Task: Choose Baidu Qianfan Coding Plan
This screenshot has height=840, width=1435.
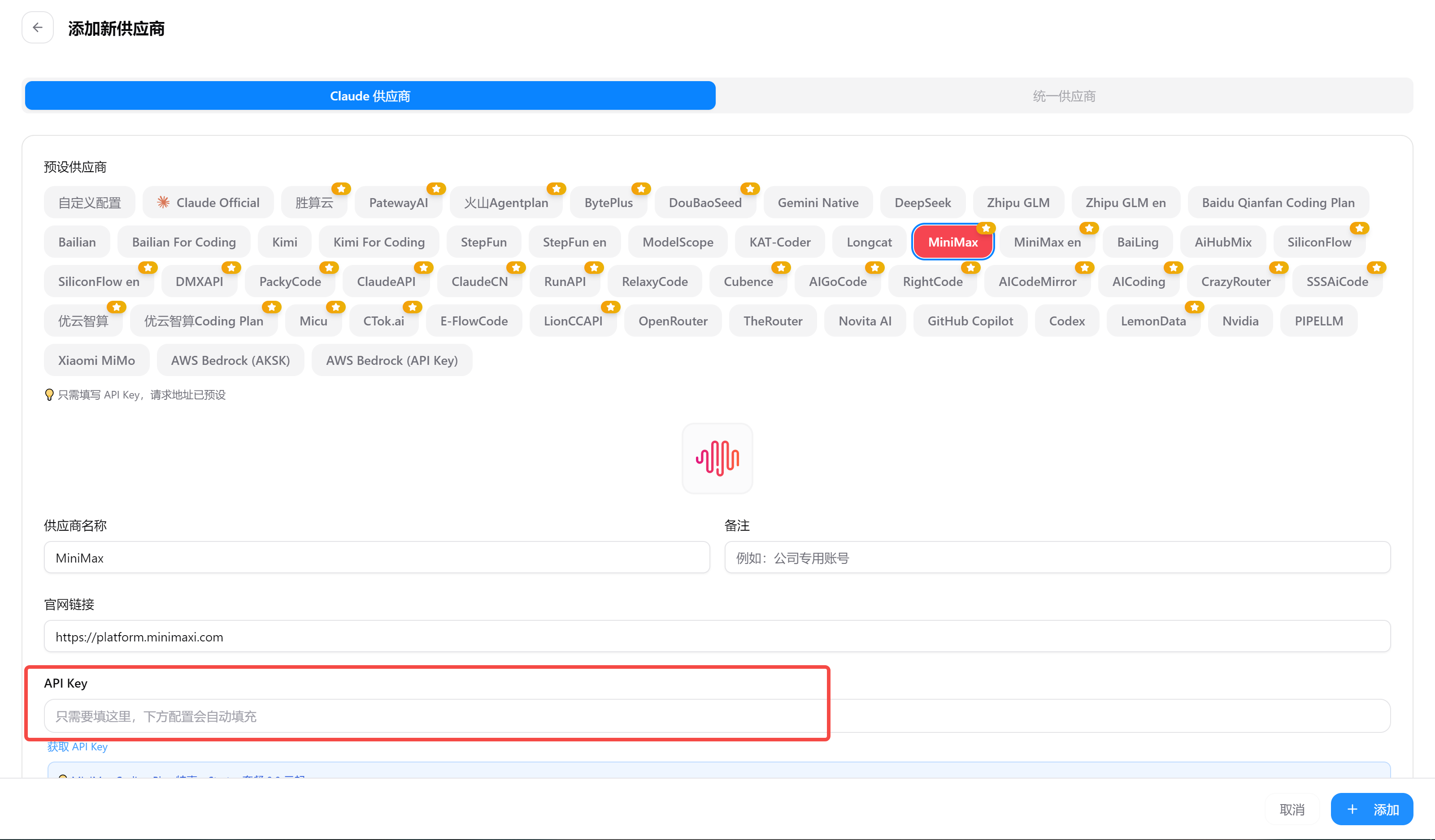Action: coord(1278,203)
